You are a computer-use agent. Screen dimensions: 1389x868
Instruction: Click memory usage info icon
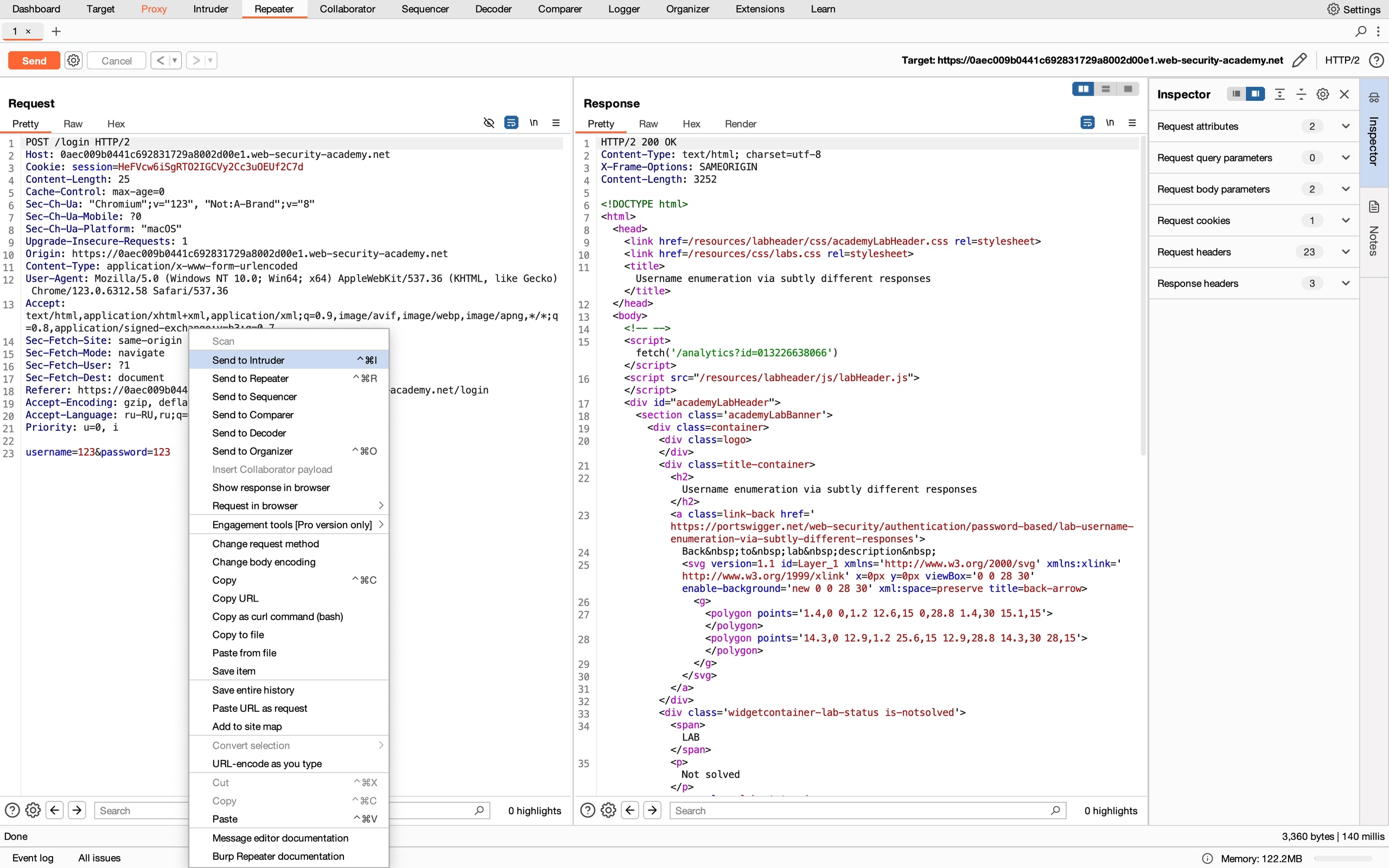click(x=1207, y=858)
